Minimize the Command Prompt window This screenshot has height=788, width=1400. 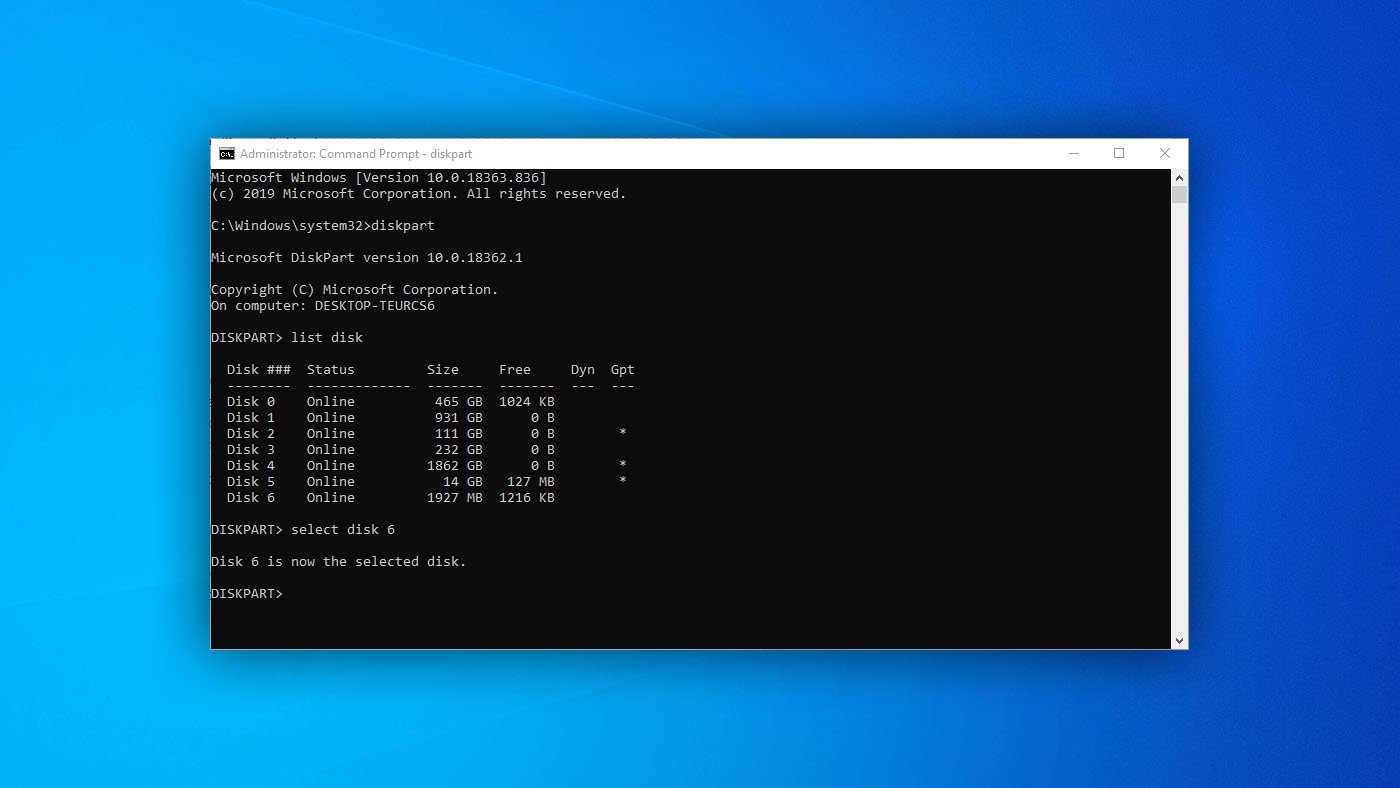[1073, 154]
